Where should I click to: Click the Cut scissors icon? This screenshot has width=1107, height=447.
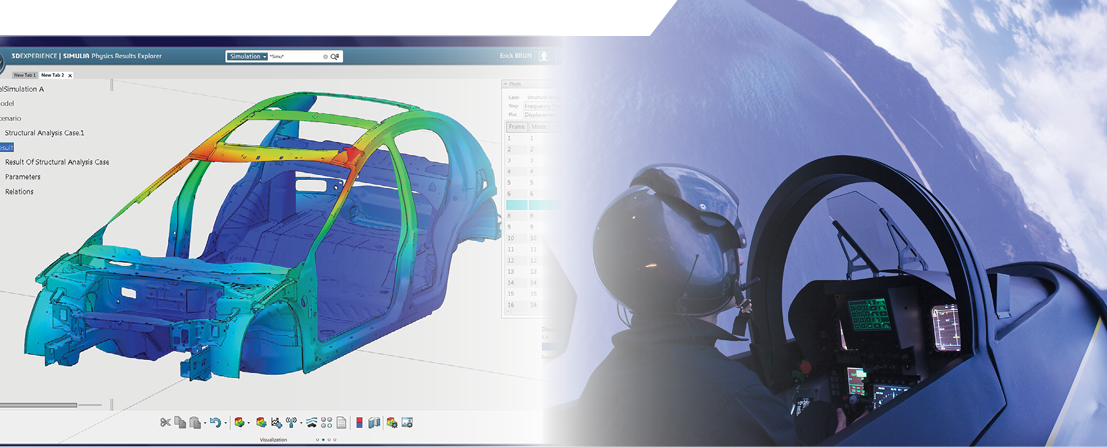tap(165, 422)
